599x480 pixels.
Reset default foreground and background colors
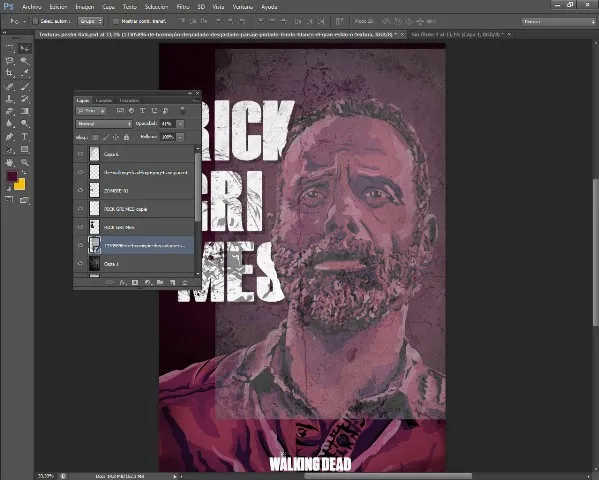pyautogui.click(x=9, y=188)
